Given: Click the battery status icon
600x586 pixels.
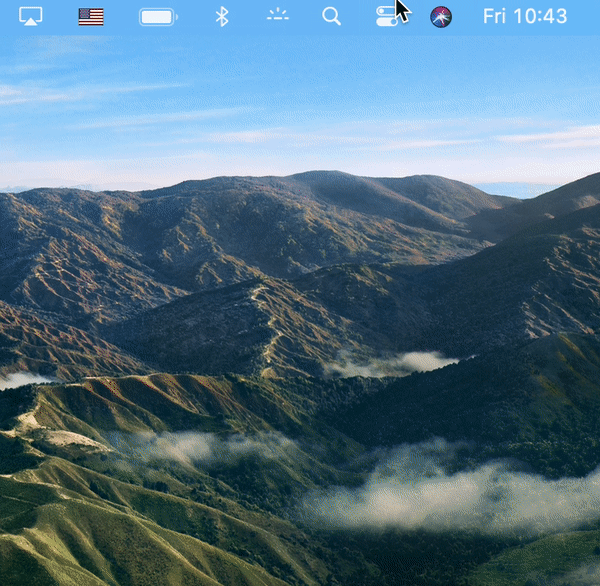Looking at the screenshot, I should coord(157,16).
